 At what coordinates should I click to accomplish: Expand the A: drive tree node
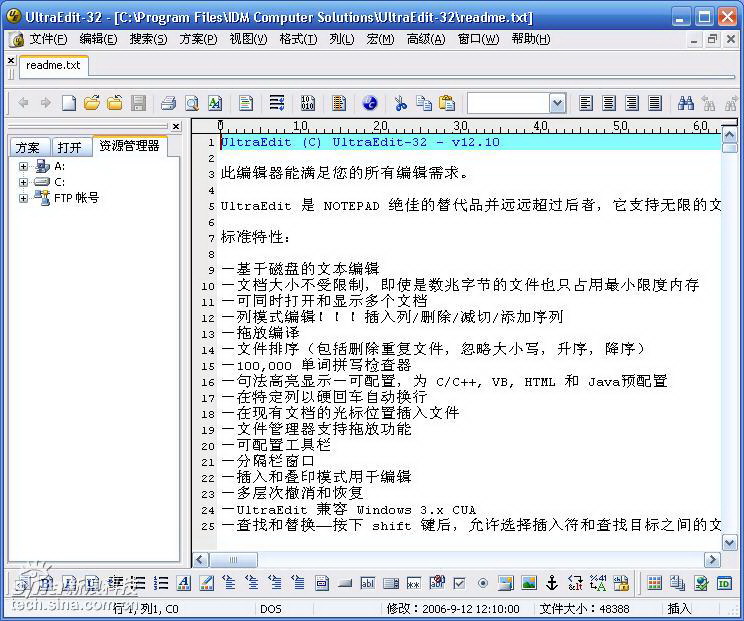point(23,166)
